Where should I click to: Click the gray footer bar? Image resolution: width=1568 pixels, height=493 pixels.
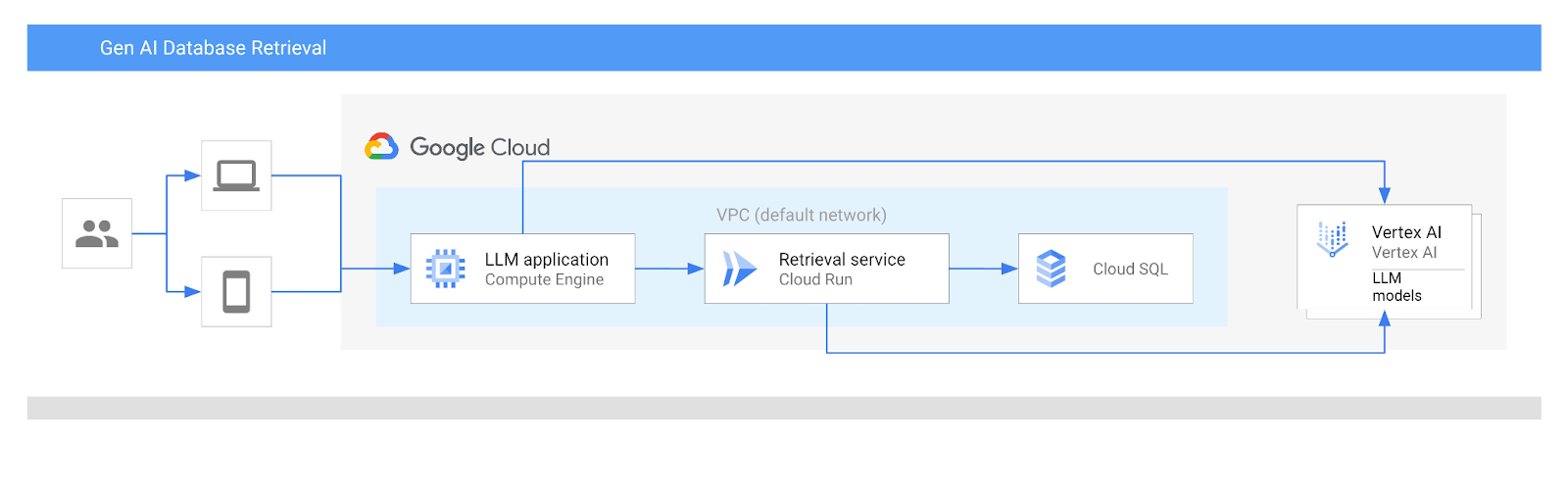pos(784,408)
